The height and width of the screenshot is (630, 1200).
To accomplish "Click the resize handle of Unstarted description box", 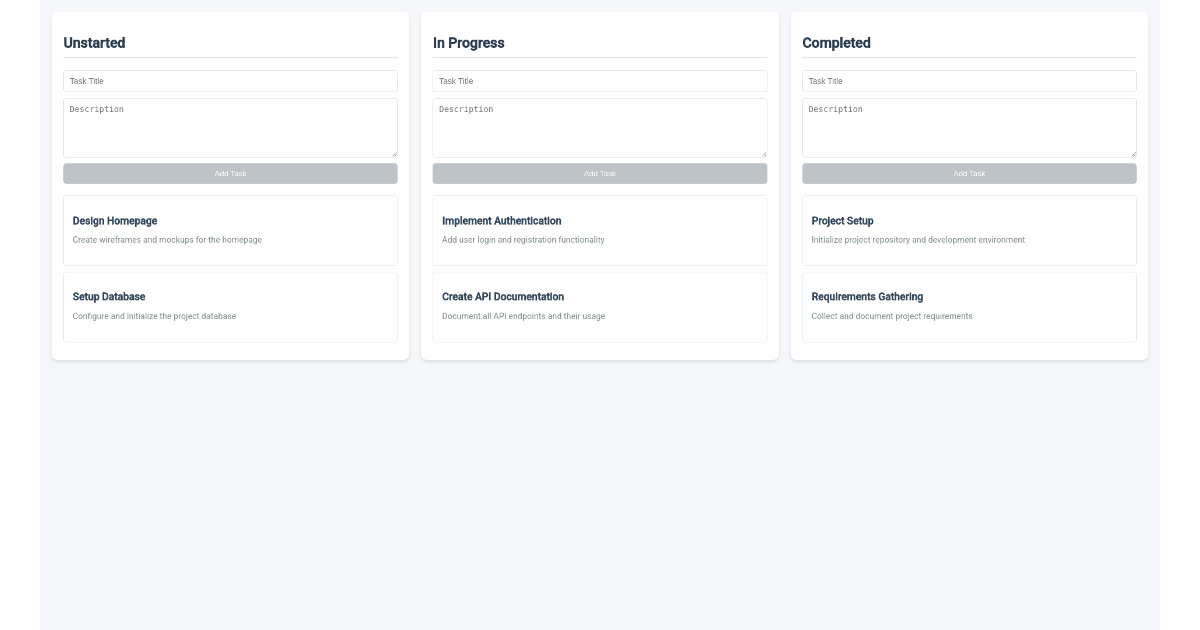I will click(394, 152).
